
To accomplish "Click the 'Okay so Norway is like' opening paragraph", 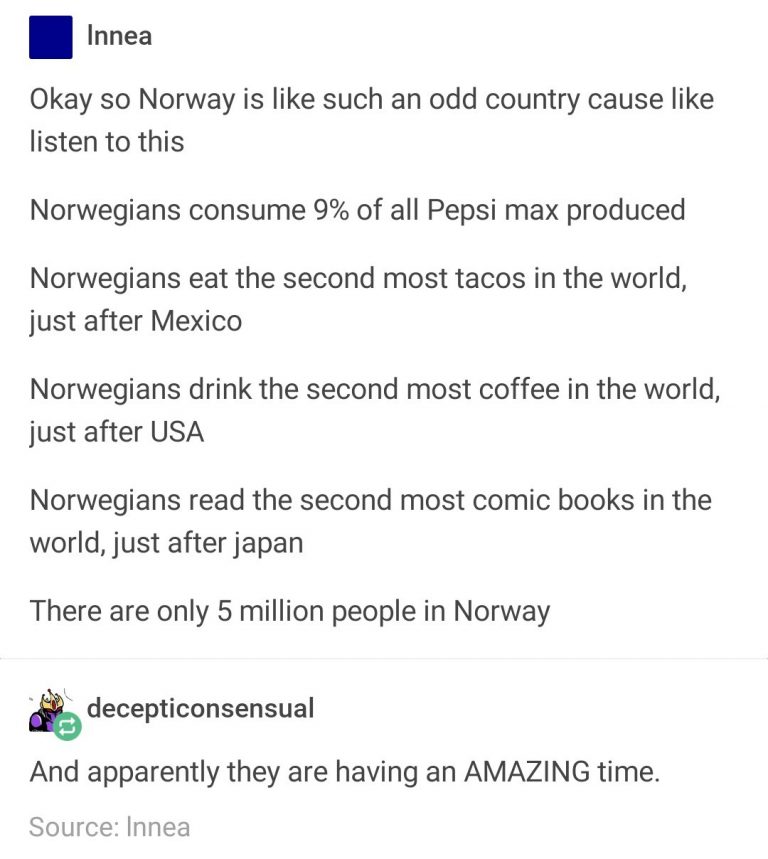I will coord(371,120).
